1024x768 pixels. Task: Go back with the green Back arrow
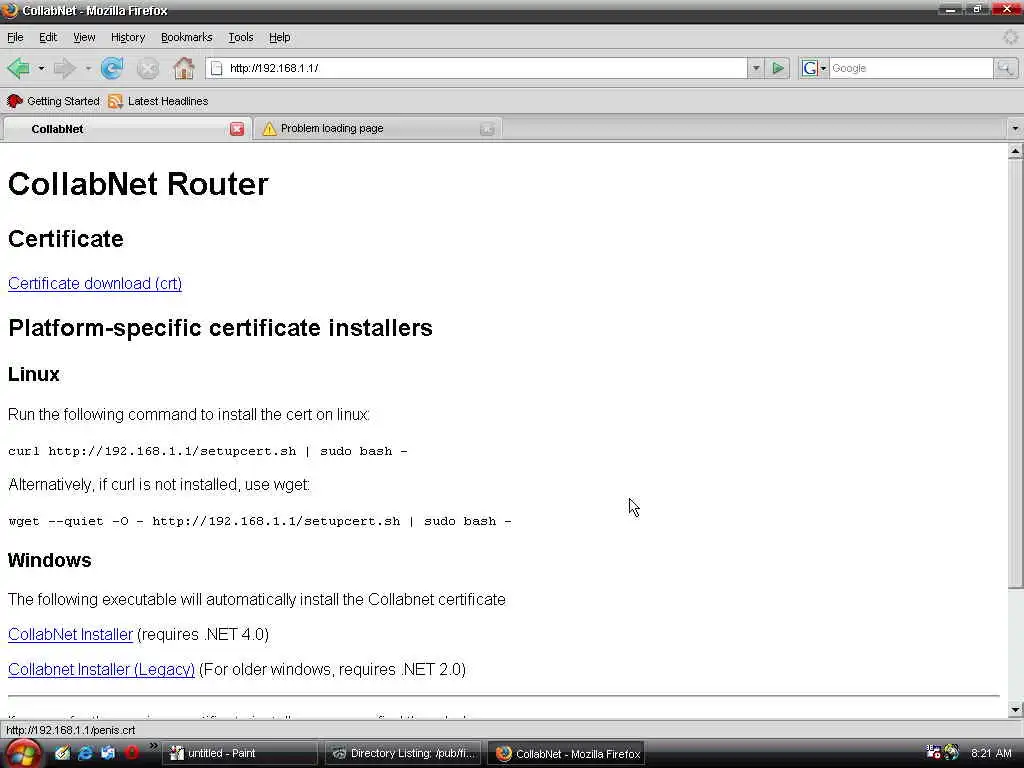pos(18,68)
